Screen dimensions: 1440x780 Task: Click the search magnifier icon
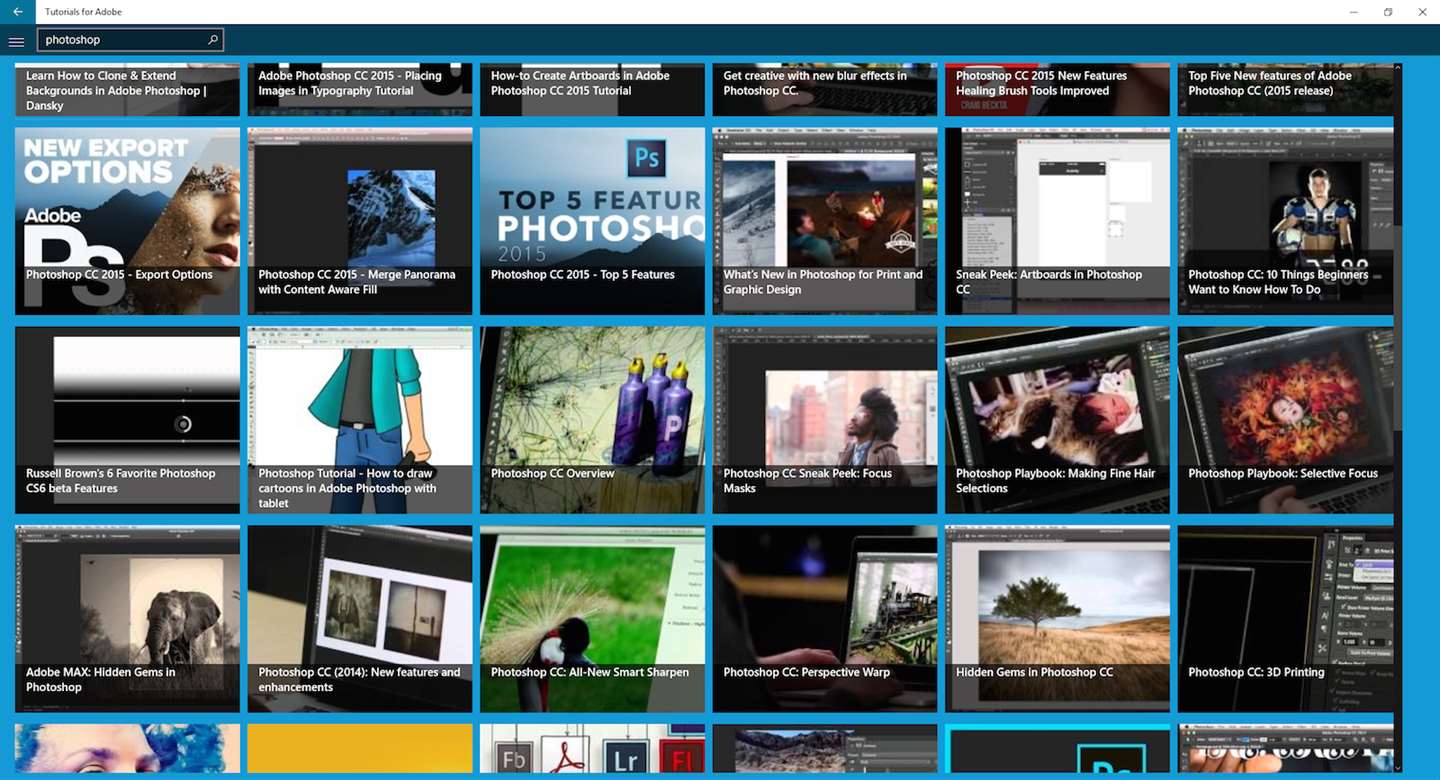[x=213, y=40]
